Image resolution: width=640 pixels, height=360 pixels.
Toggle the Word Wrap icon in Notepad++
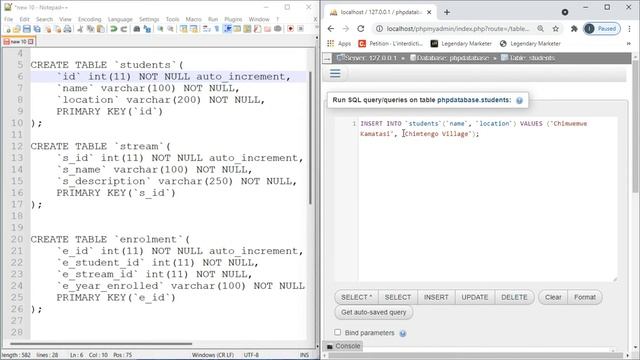[207, 29]
